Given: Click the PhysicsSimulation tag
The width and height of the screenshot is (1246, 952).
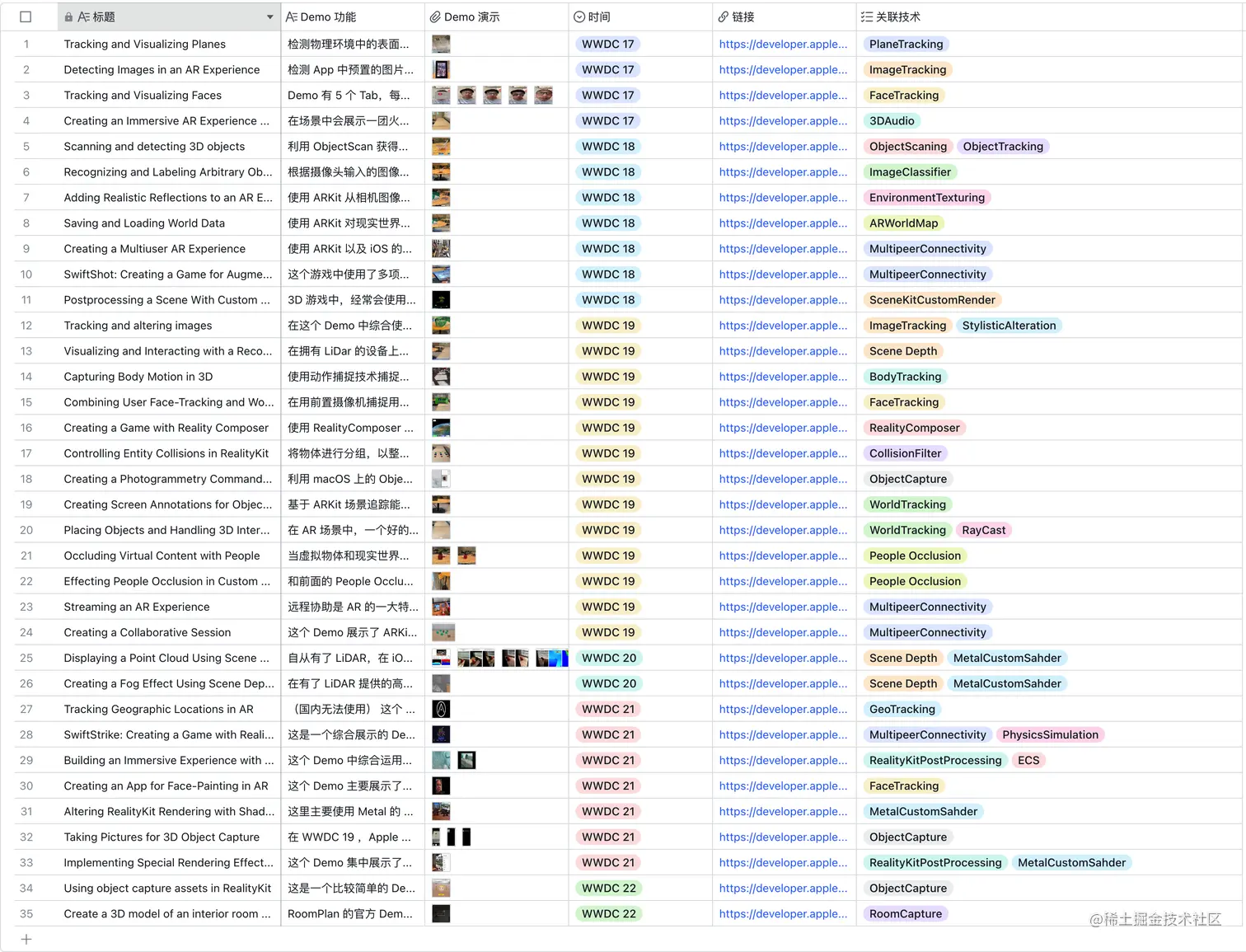Looking at the screenshot, I should 1050,734.
